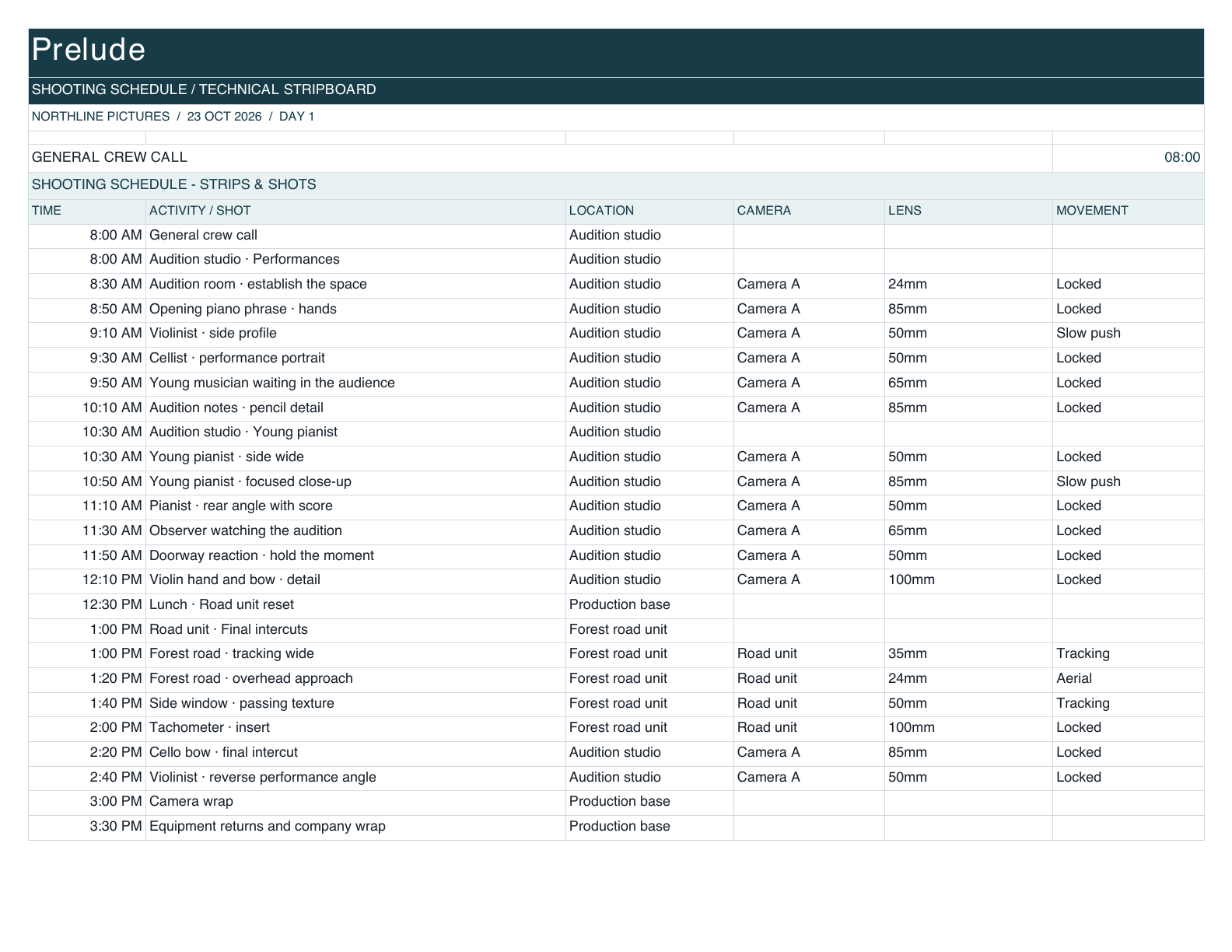Select 'Equipment returns and company wrap' cell
This screenshot has width=1232, height=952.
[x=355, y=827]
